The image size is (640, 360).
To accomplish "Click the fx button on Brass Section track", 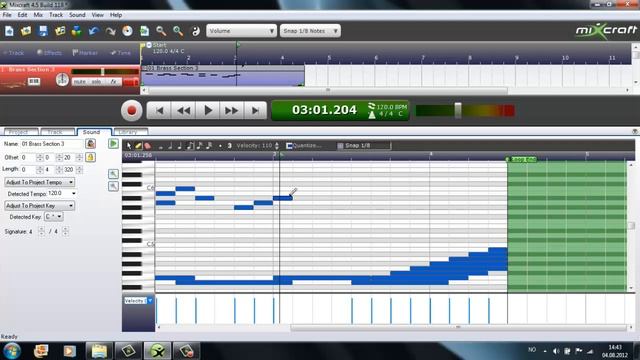I will tap(113, 82).
